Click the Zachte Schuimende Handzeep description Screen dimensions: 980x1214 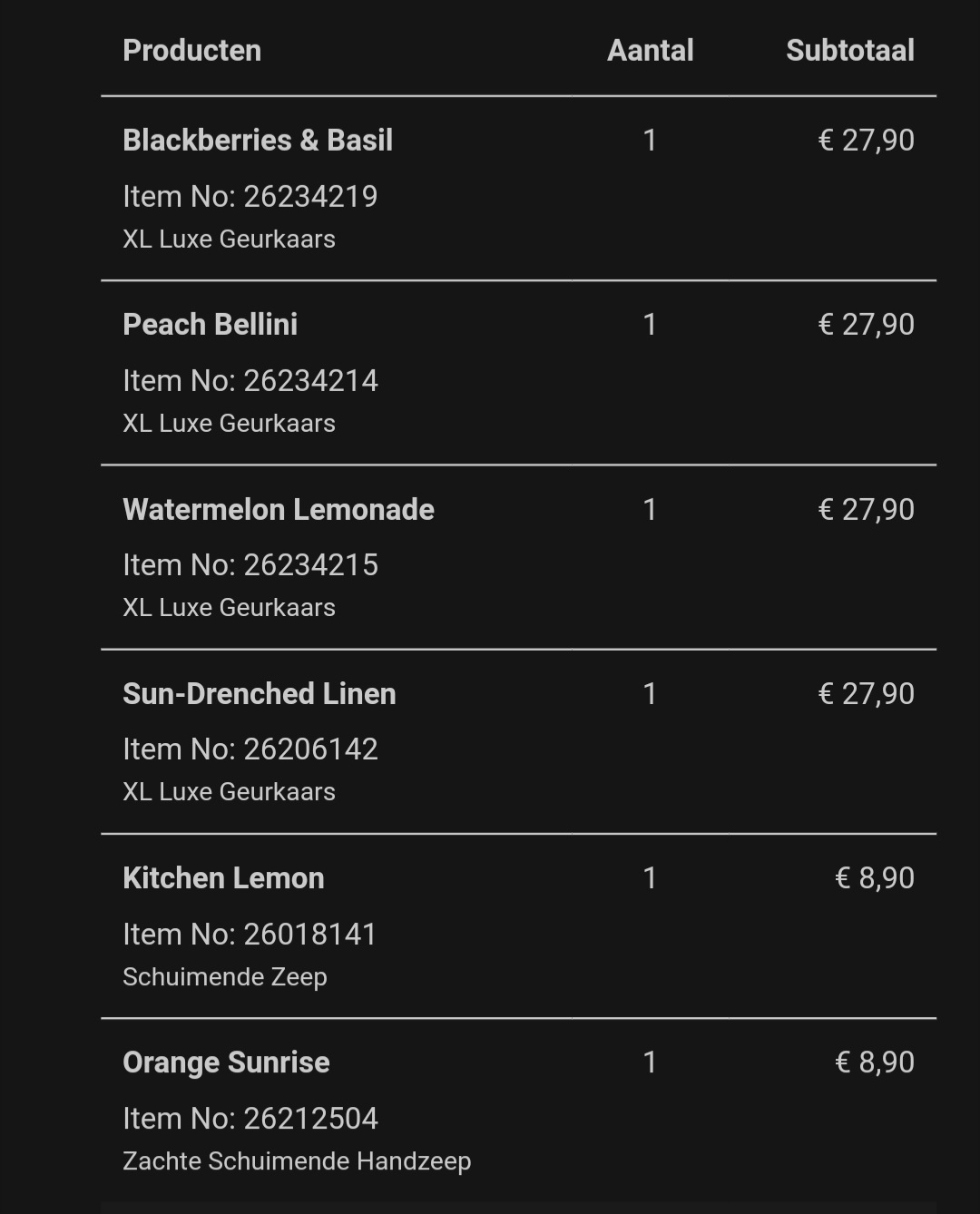(x=297, y=1160)
